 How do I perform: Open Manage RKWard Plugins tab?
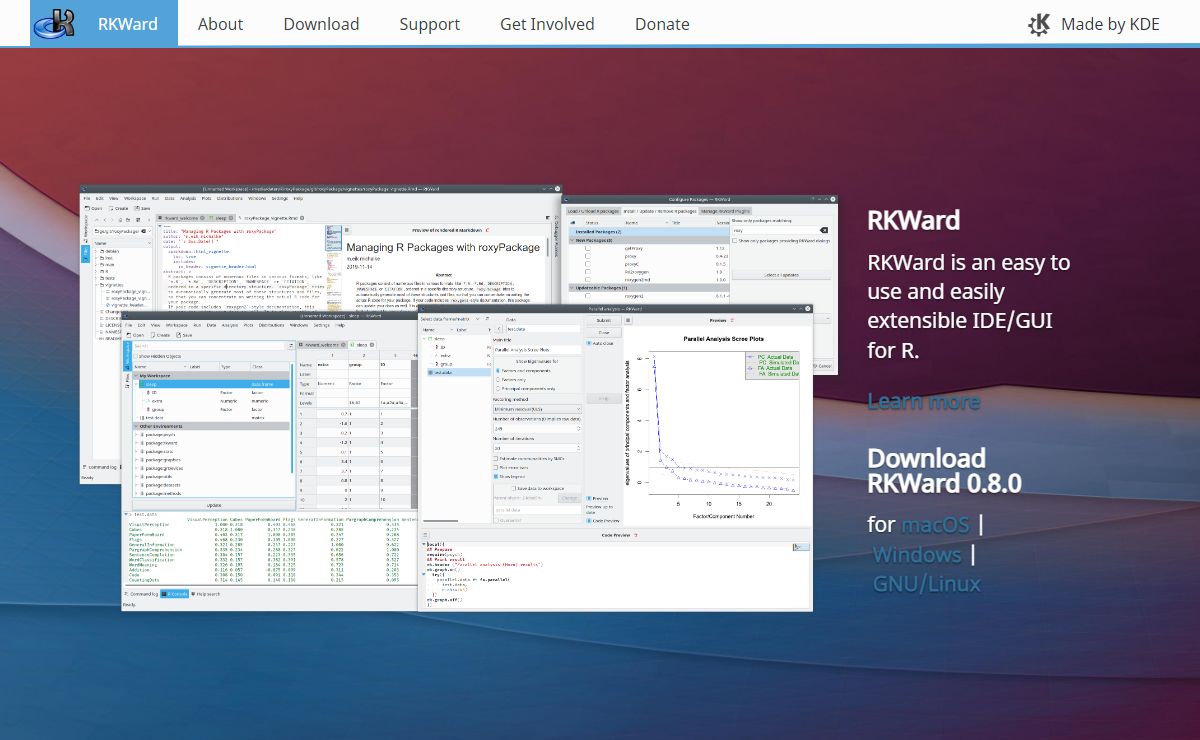(726, 211)
